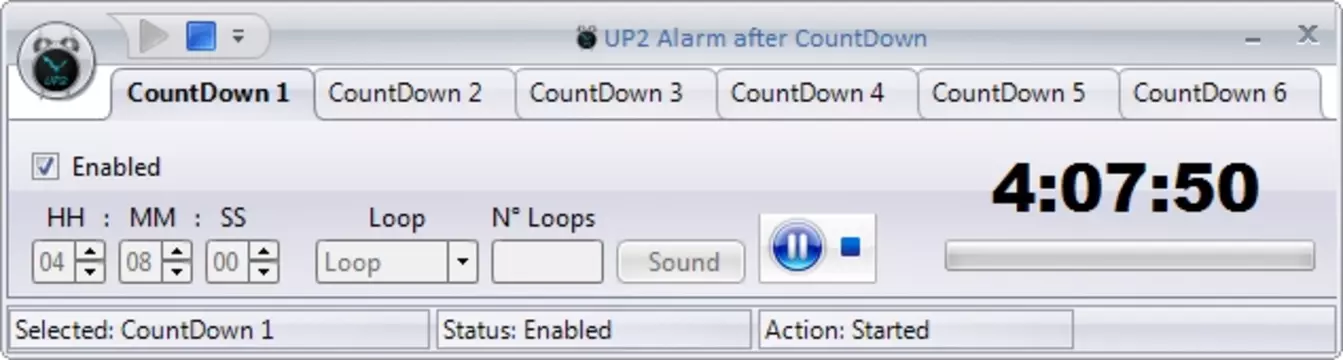Increase the SS seconds spinner value
This screenshot has width=1343, height=360.
click(x=264, y=253)
